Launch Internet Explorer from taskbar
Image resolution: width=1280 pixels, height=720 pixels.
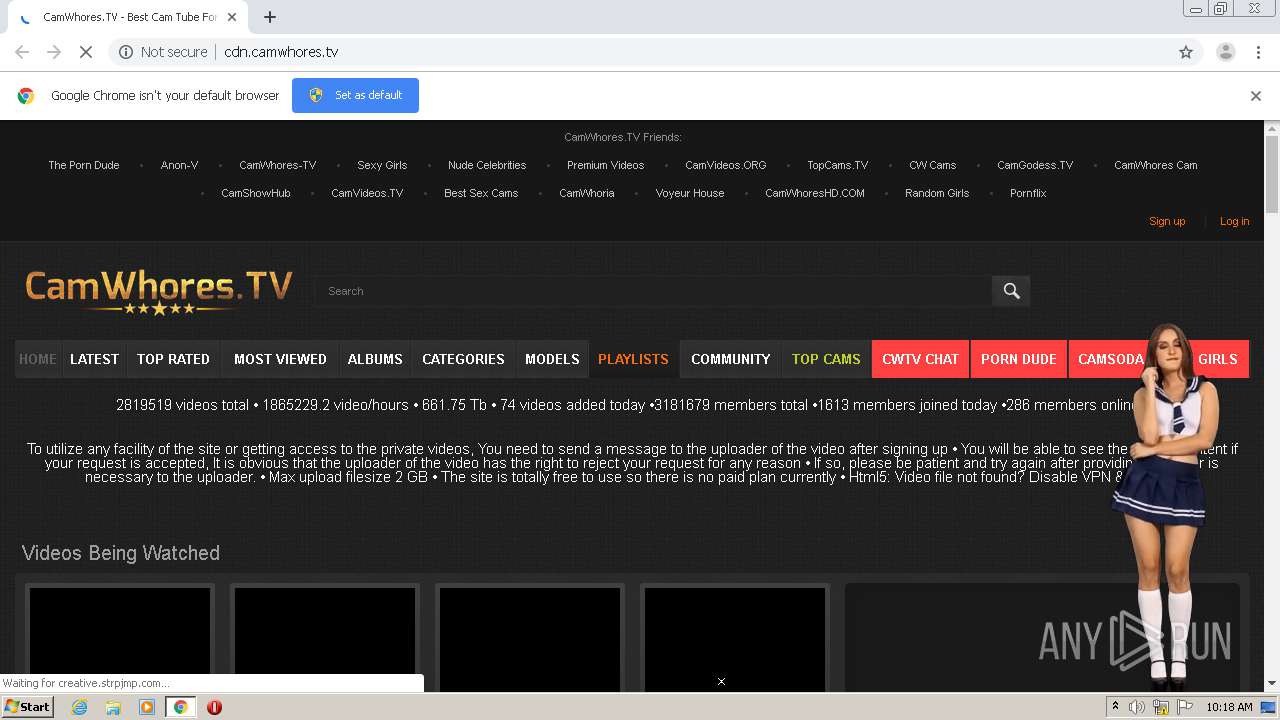(x=79, y=707)
